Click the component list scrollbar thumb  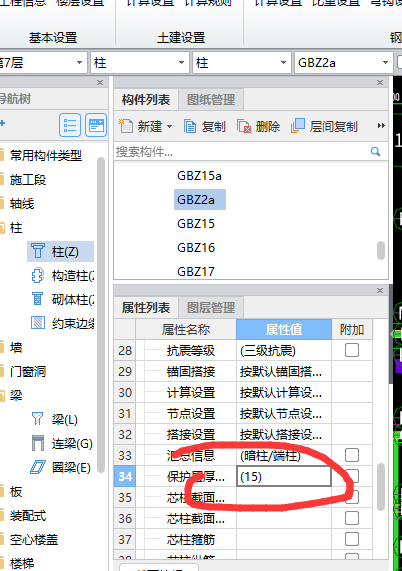pyautogui.click(x=381, y=250)
